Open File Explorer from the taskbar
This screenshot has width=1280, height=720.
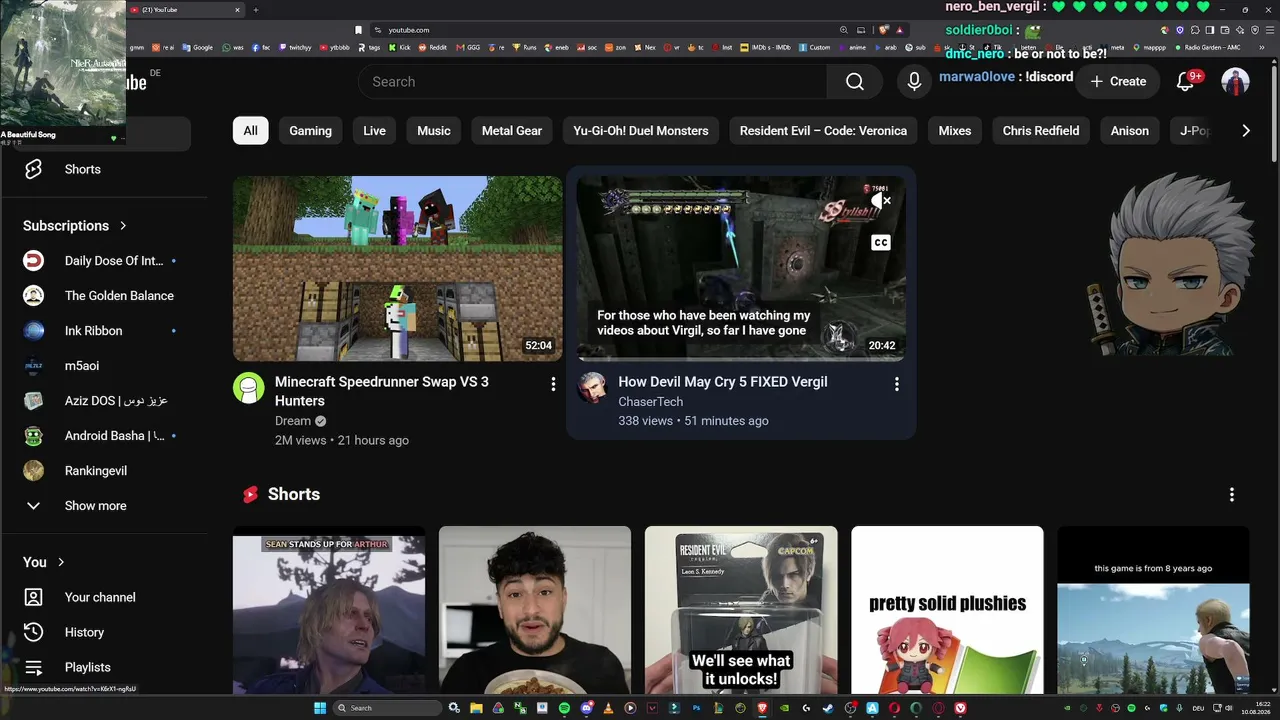(476, 708)
